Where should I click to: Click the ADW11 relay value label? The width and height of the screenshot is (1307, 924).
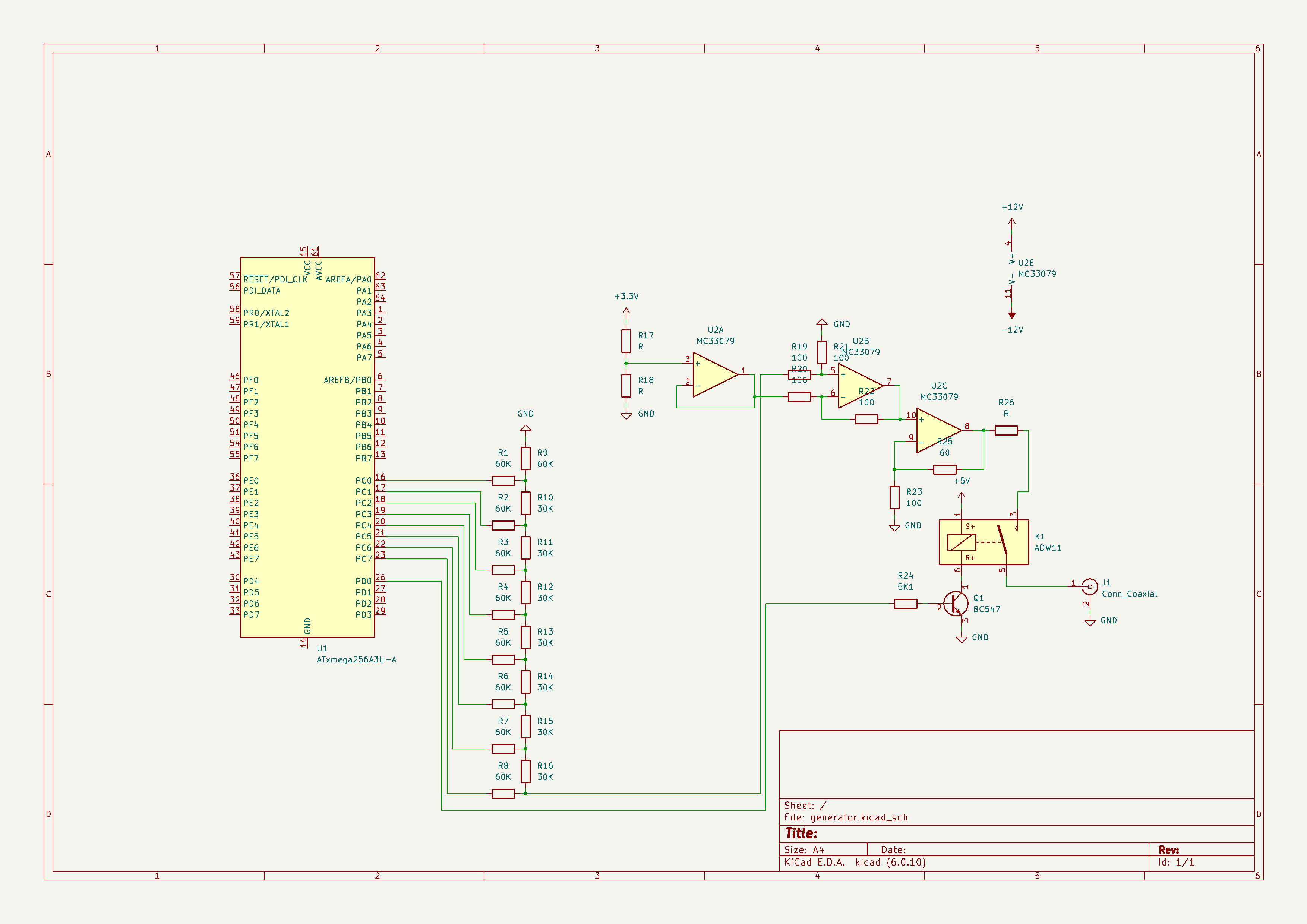[x=1047, y=548]
